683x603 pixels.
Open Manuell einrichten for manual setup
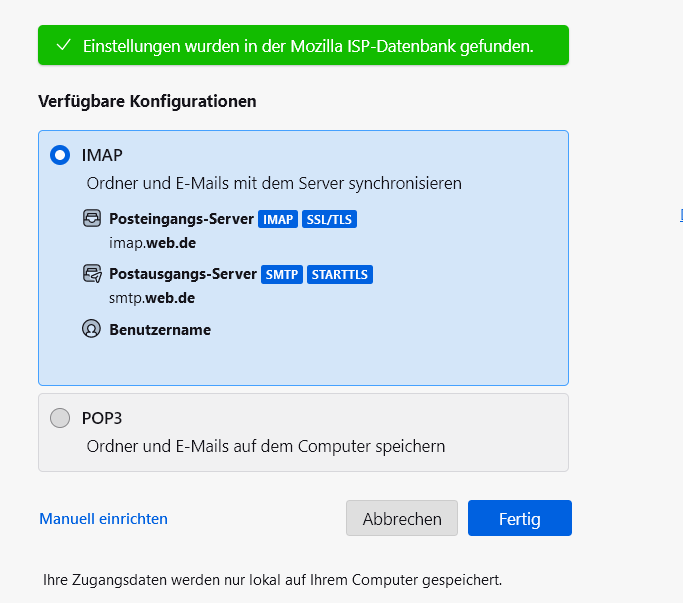(x=103, y=519)
